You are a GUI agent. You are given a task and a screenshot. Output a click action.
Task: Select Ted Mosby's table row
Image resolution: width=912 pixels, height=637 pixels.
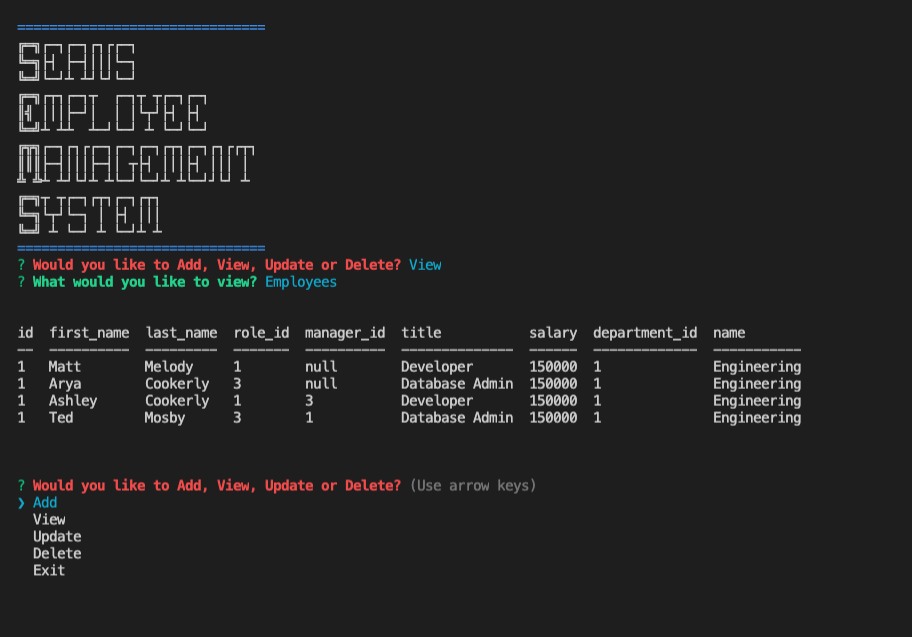point(400,417)
